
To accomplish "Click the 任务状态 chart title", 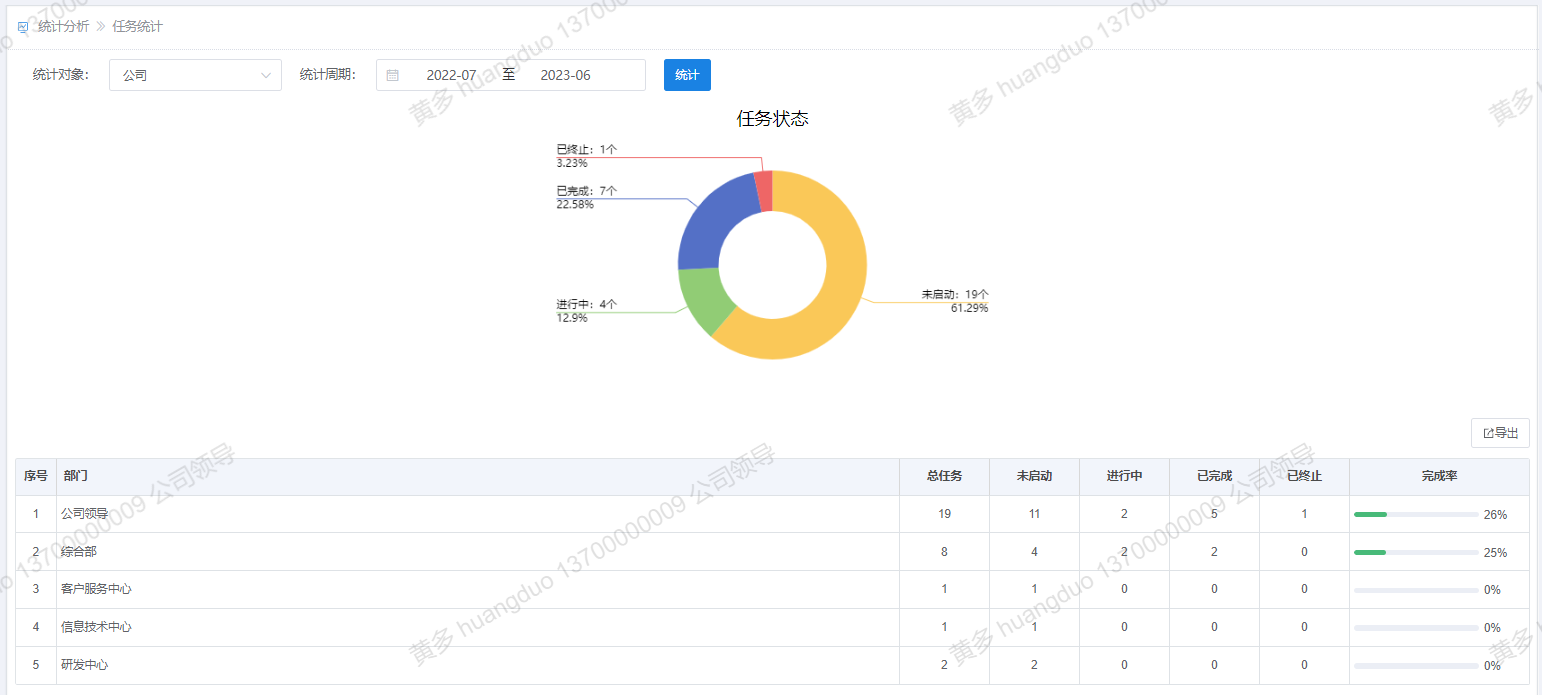I will 772,119.
